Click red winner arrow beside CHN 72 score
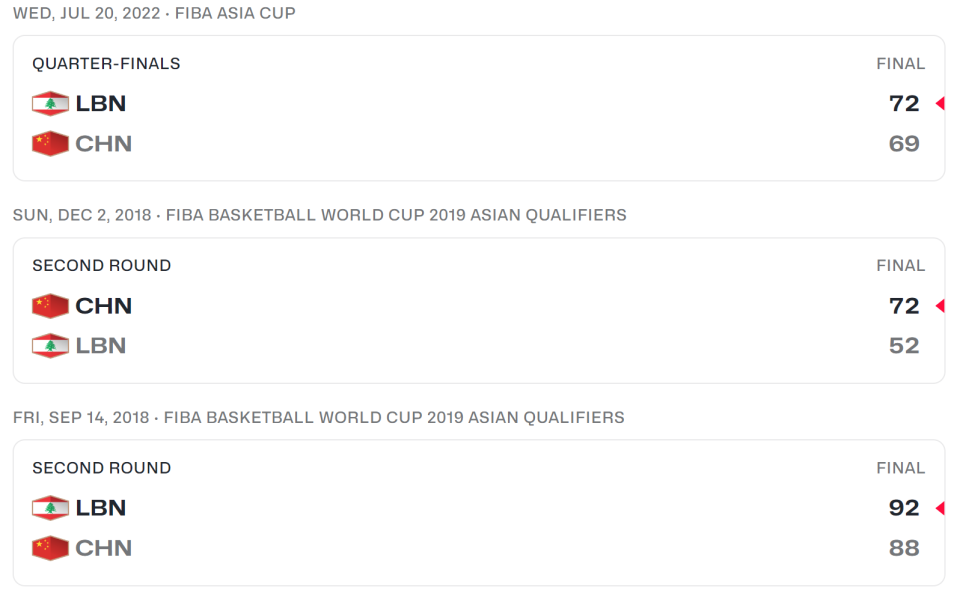 tap(940, 306)
